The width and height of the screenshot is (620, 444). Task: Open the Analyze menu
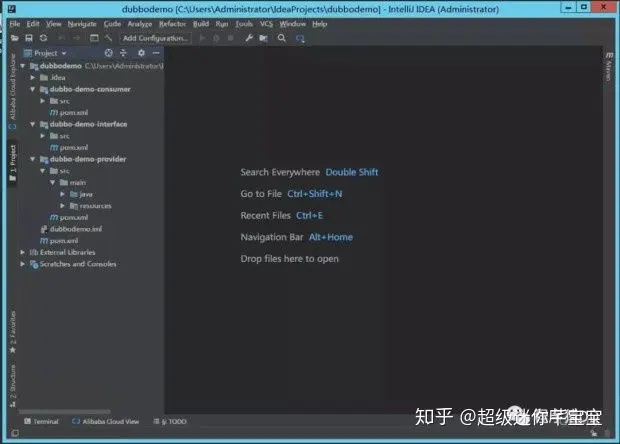[140, 24]
